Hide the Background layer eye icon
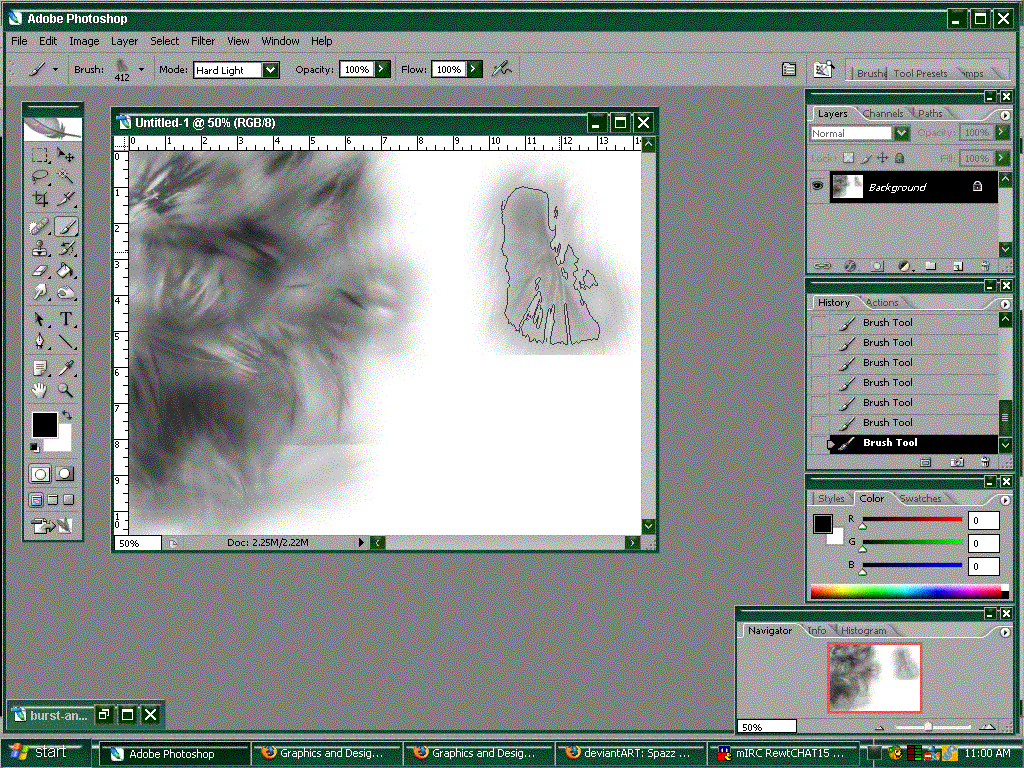The image size is (1024, 768). point(817,186)
